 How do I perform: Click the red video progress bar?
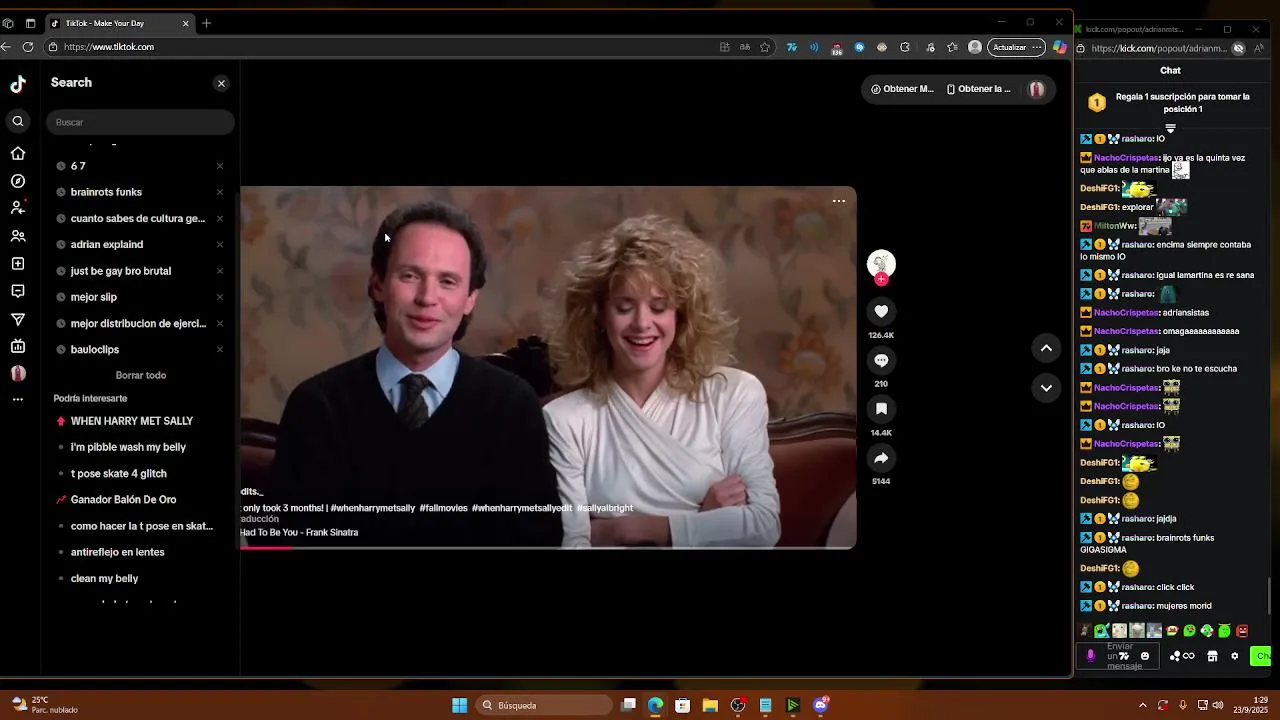click(267, 546)
